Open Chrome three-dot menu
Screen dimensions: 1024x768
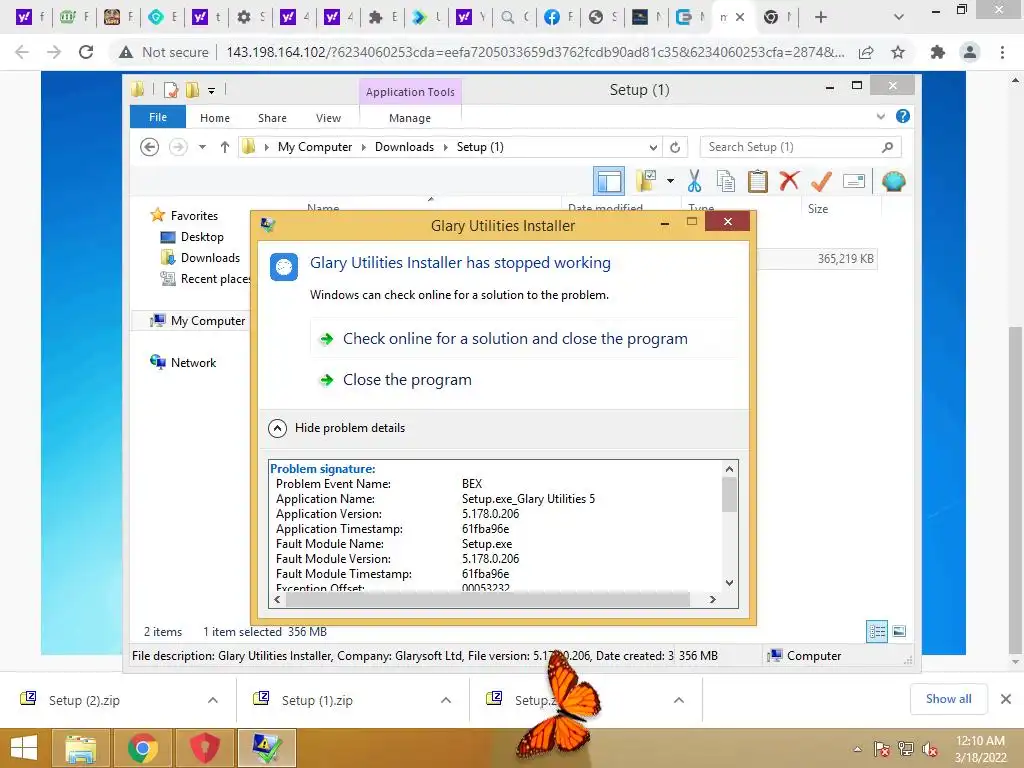click(1002, 52)
